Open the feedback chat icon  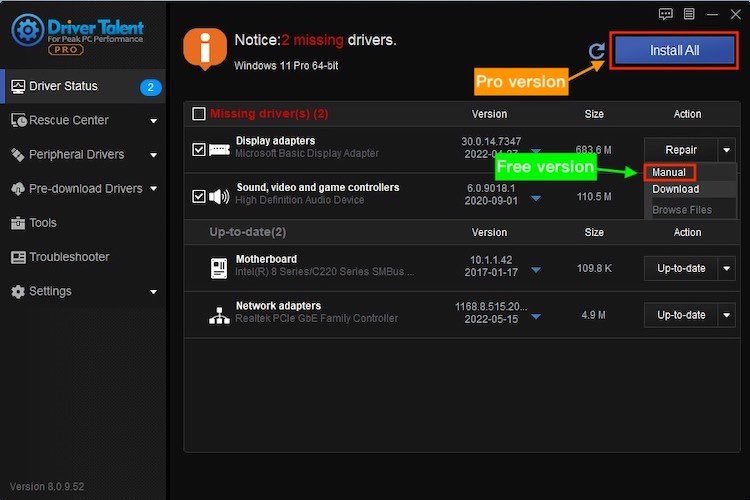tap(665, 14)
